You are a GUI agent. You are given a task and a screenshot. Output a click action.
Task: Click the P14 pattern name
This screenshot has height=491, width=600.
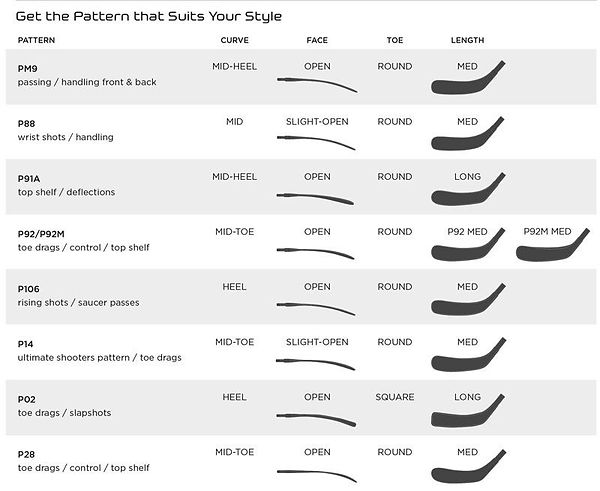(x=26, y=343)
